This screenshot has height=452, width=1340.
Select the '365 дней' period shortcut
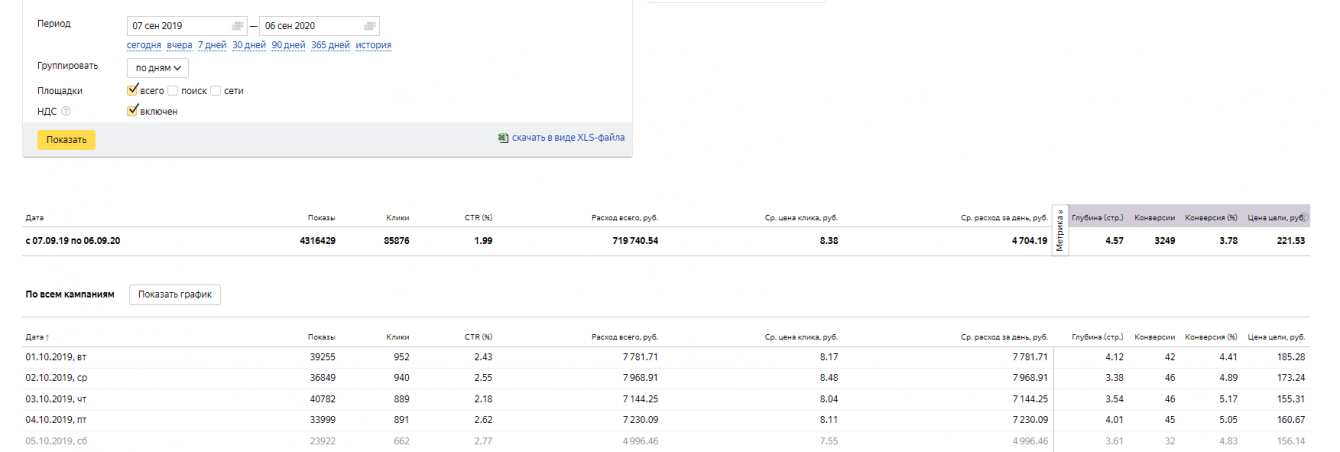[x=331, y=45]
